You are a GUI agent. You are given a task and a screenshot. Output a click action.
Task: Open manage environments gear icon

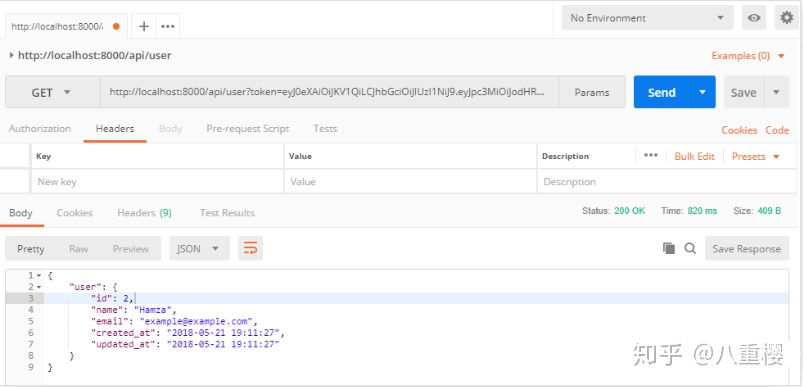pos(787,18)
